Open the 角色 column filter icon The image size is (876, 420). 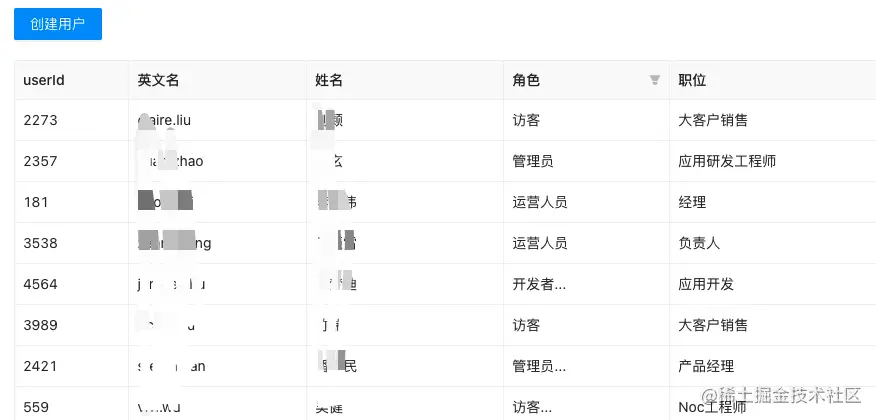(655, 80)
